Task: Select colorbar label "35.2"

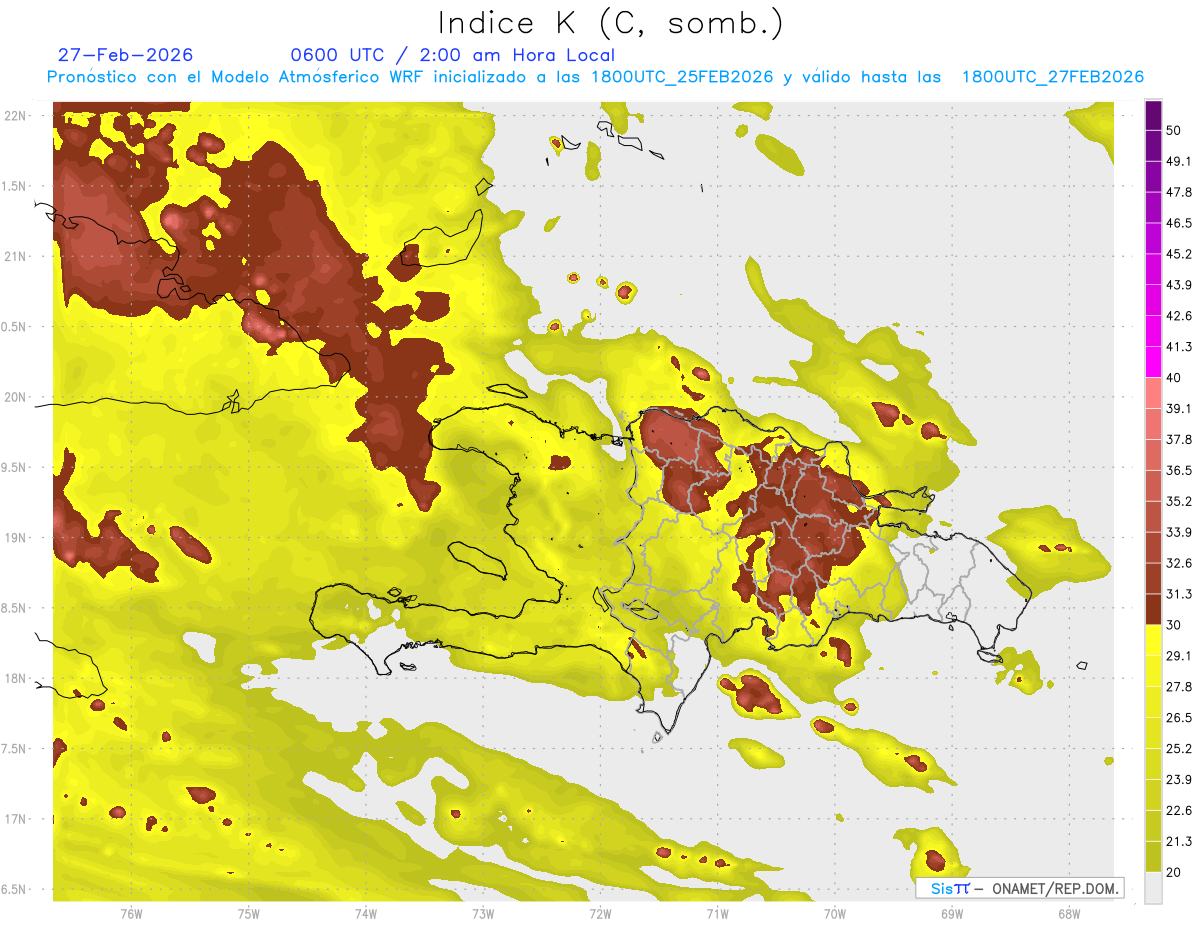Action: [1179, 501]
